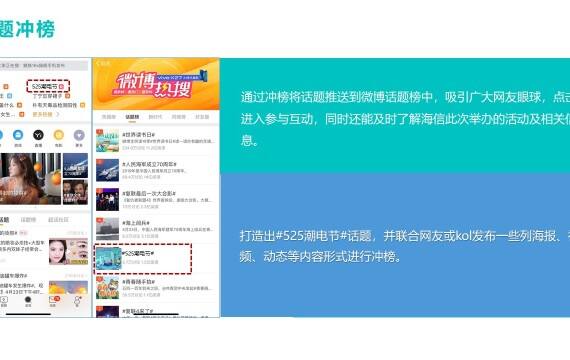Image resolution: width=570 pixels, height=360 pixels.
Task: Click the search field at top of feed
Action: 44,65
